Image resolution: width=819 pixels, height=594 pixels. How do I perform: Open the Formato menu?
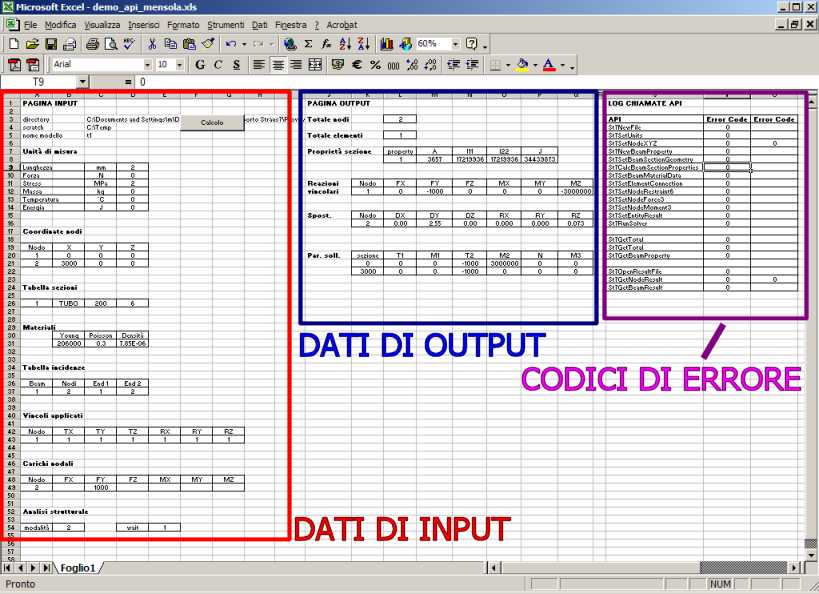[183, 23]
